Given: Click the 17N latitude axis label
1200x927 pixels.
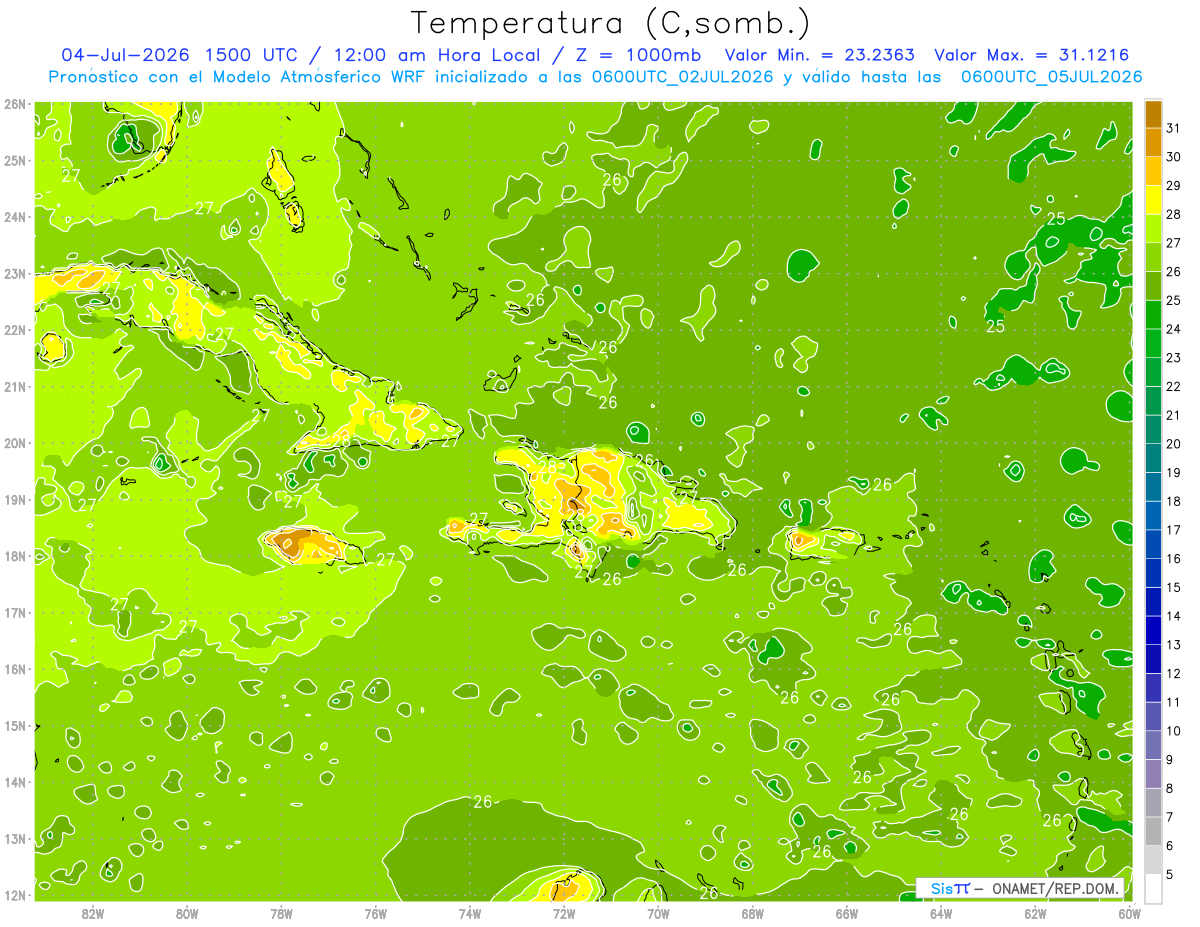Looking at the screenshot, I should [x=15, y=612].
